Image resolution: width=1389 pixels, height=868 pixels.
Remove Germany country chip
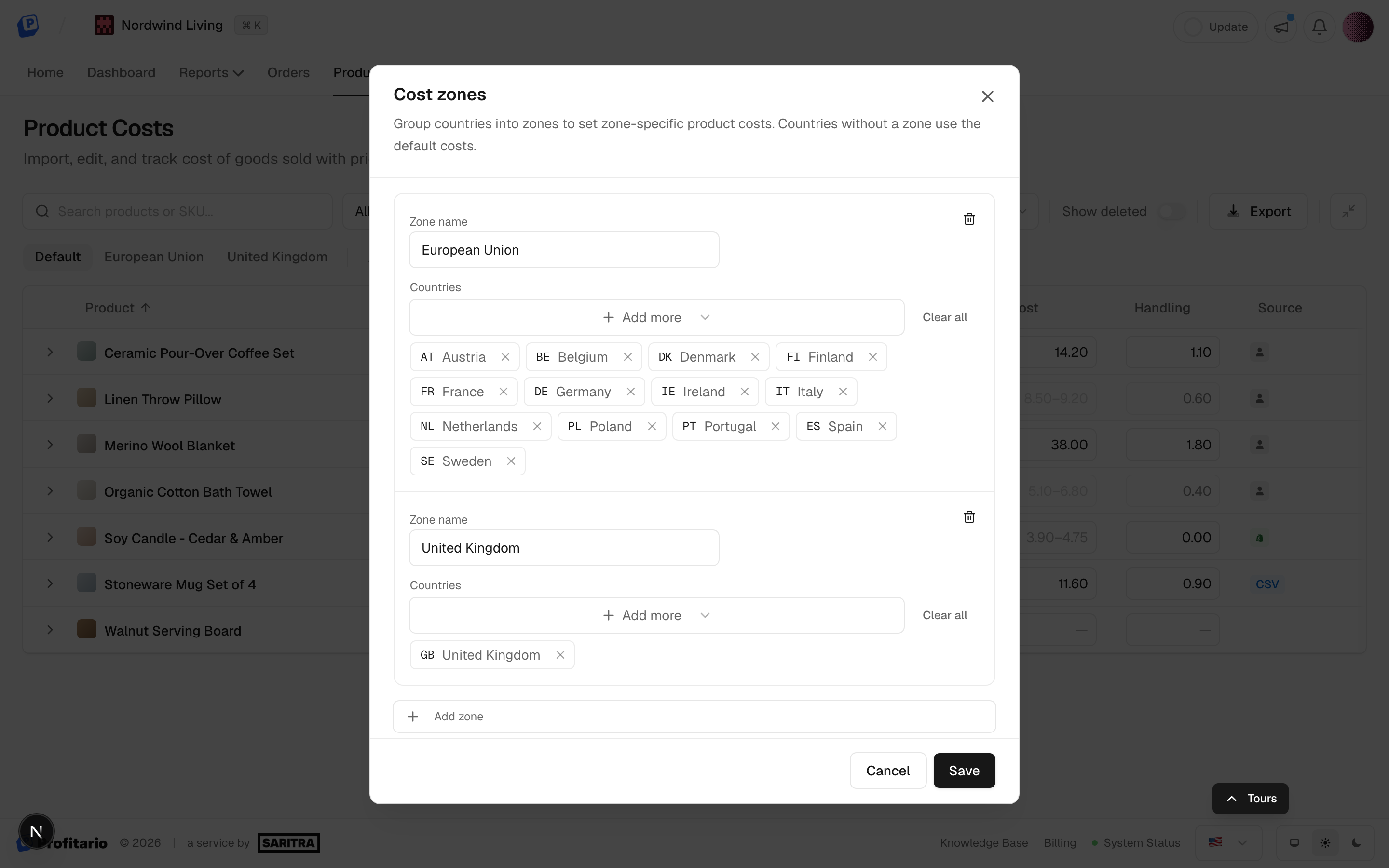pyautogui.click(x=630, y=392)
